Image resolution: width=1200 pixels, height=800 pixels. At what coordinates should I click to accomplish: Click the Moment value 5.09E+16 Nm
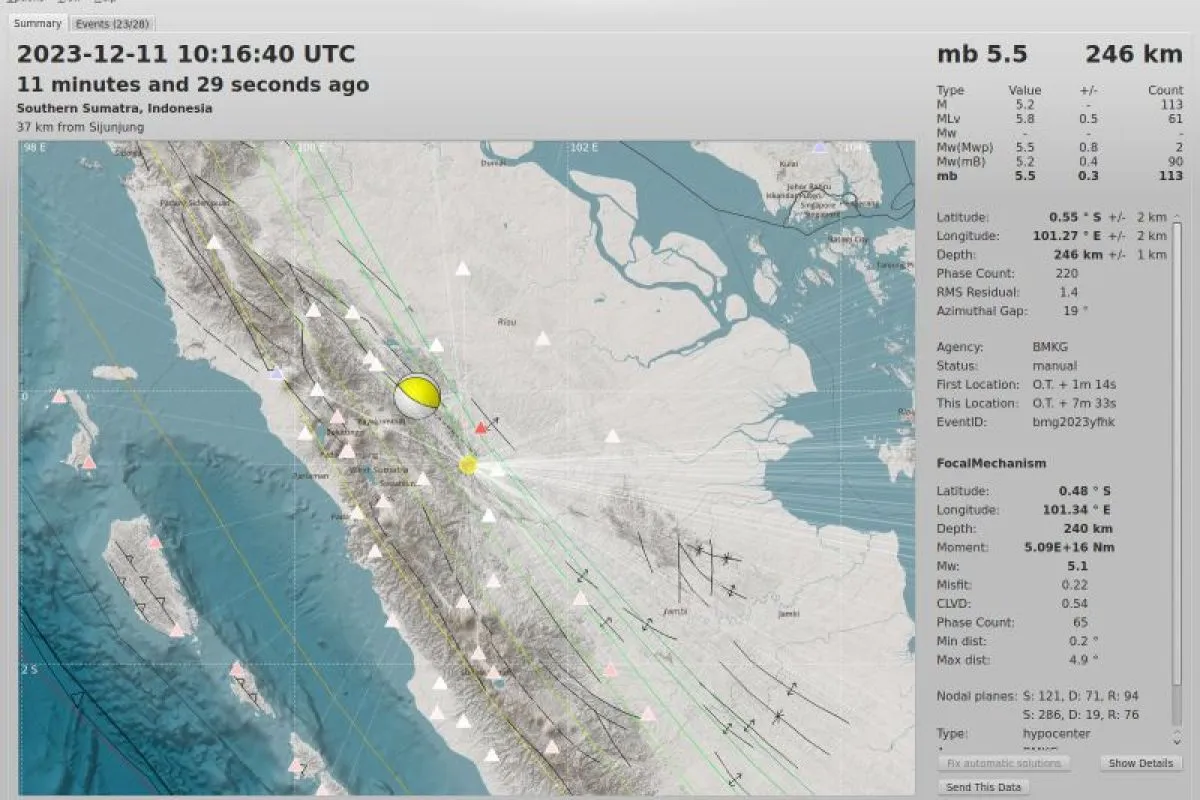1069,547
